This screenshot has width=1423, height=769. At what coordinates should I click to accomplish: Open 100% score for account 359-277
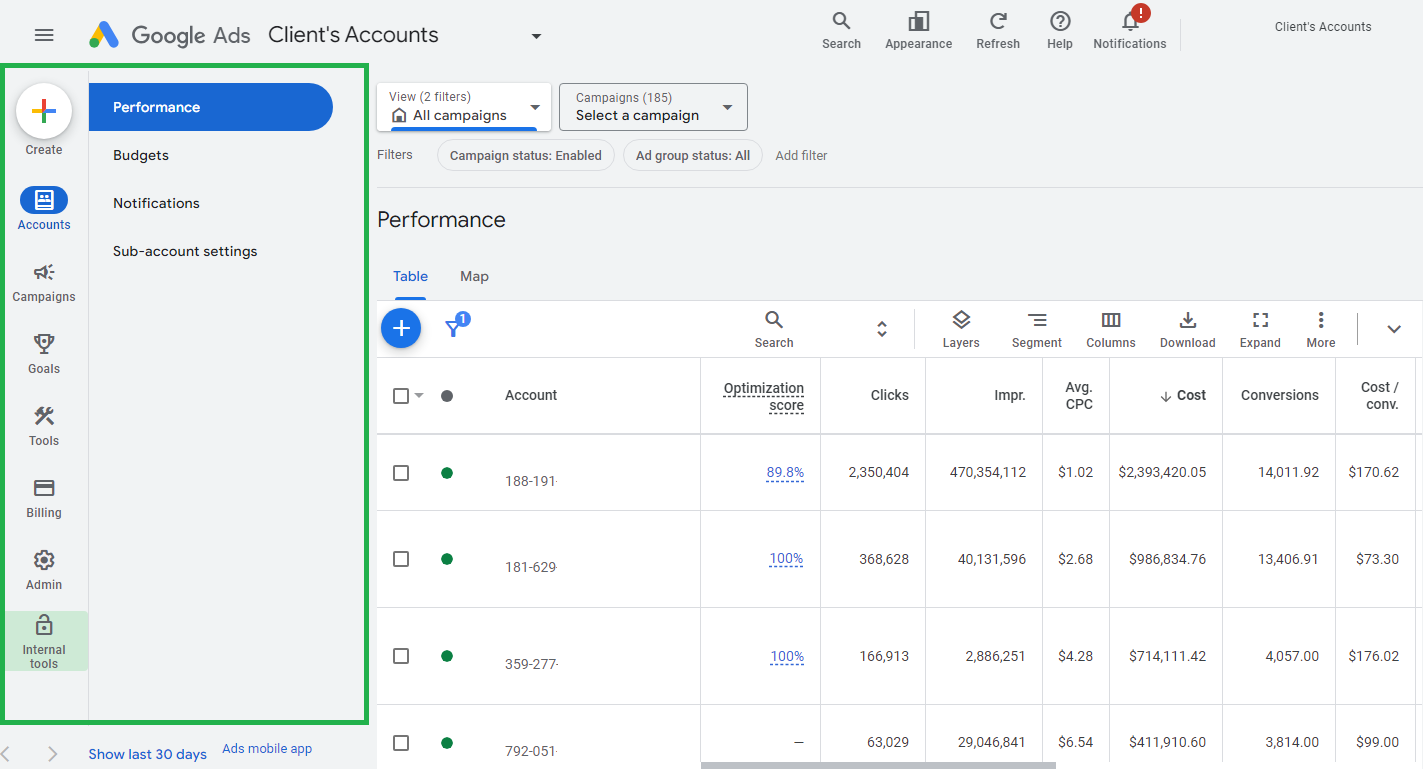[787, 657]
